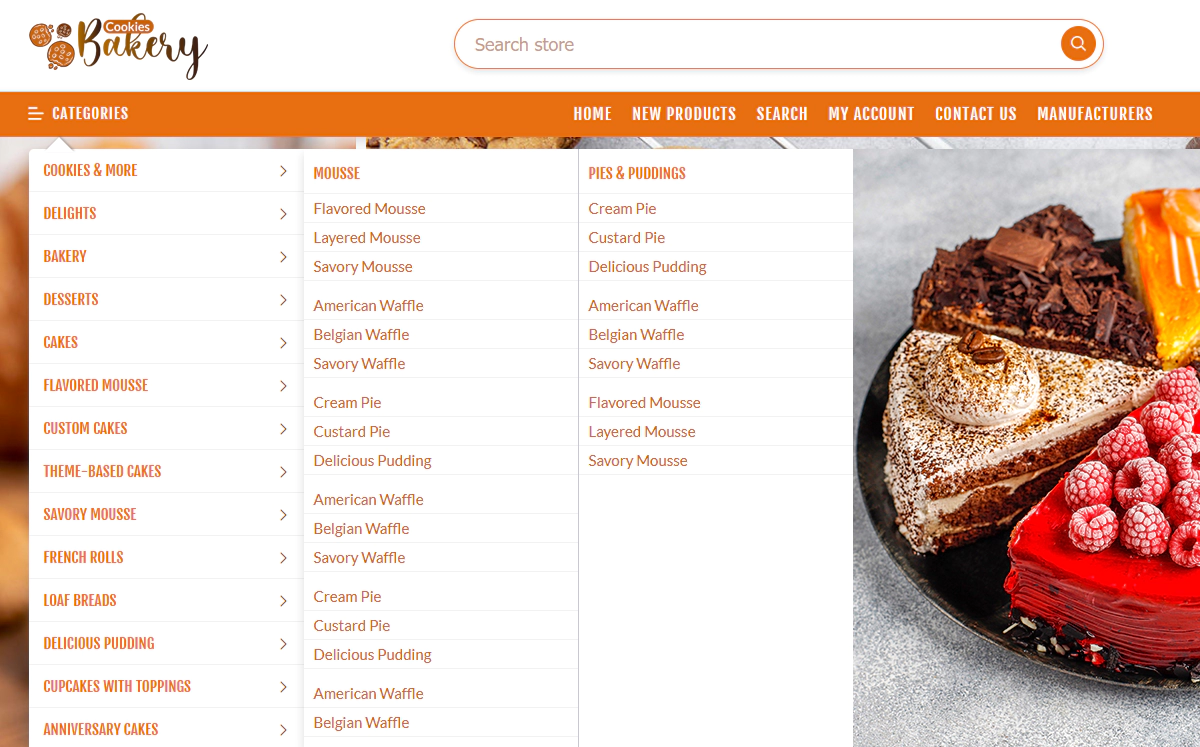1200x747 pixels.
Task: Select Savory Mousse under the MOUSSE heading
Action: 363,266
